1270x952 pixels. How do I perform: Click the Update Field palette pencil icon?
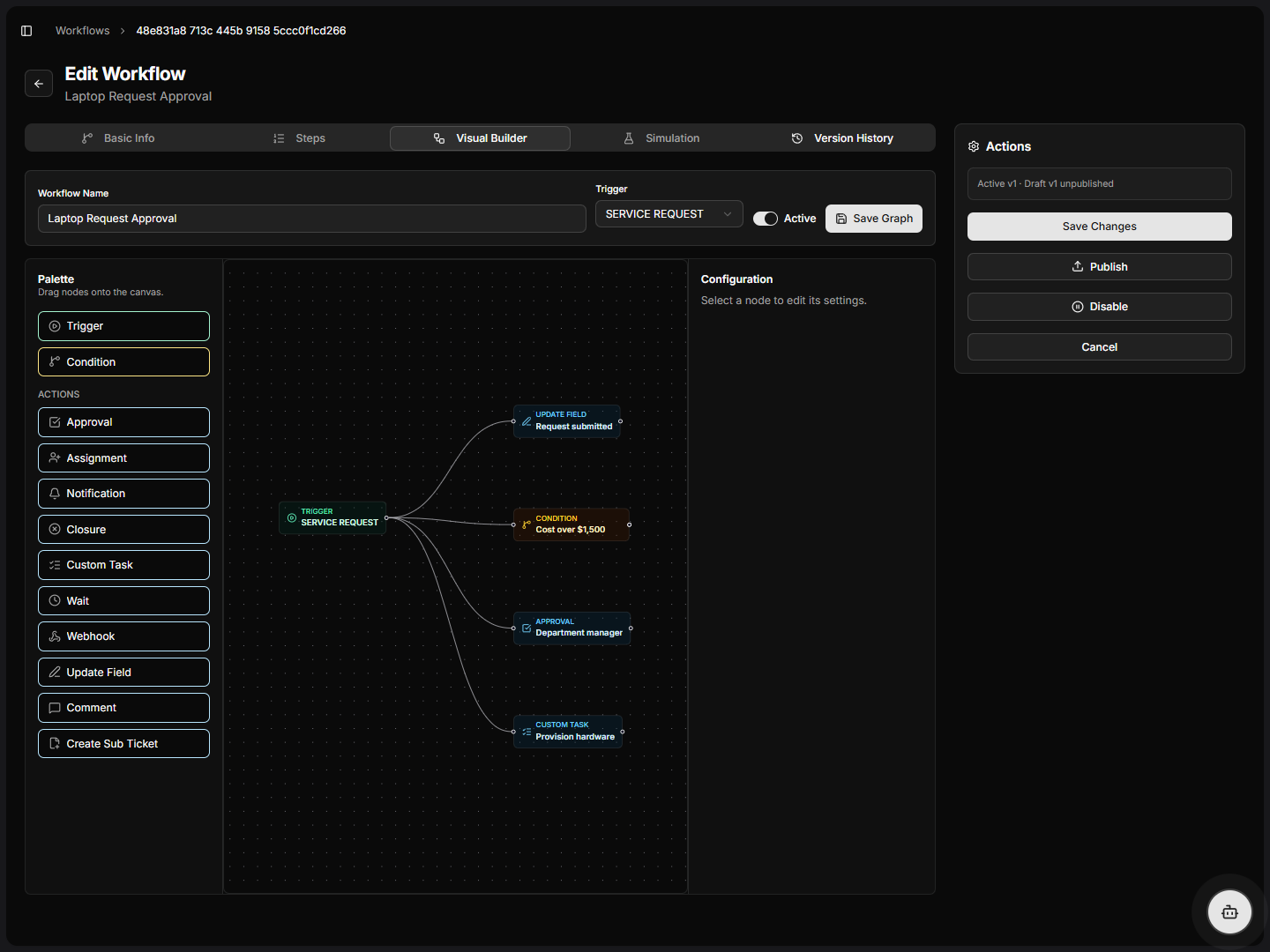(x=55, y=673)
